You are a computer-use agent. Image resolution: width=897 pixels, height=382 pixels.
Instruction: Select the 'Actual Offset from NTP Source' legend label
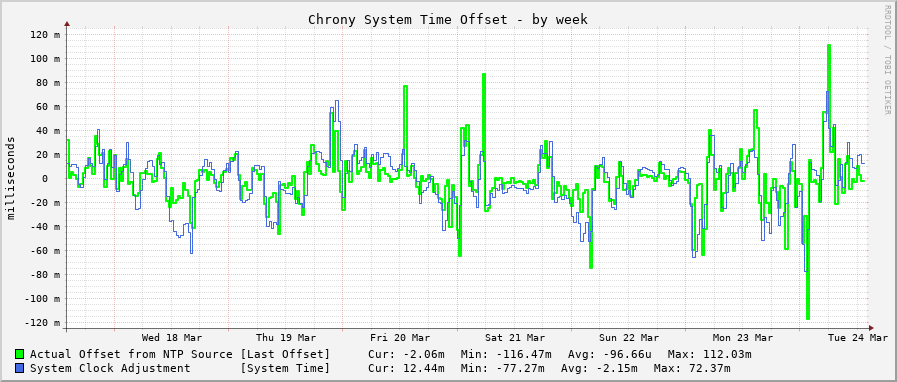(x=131, y=354)
